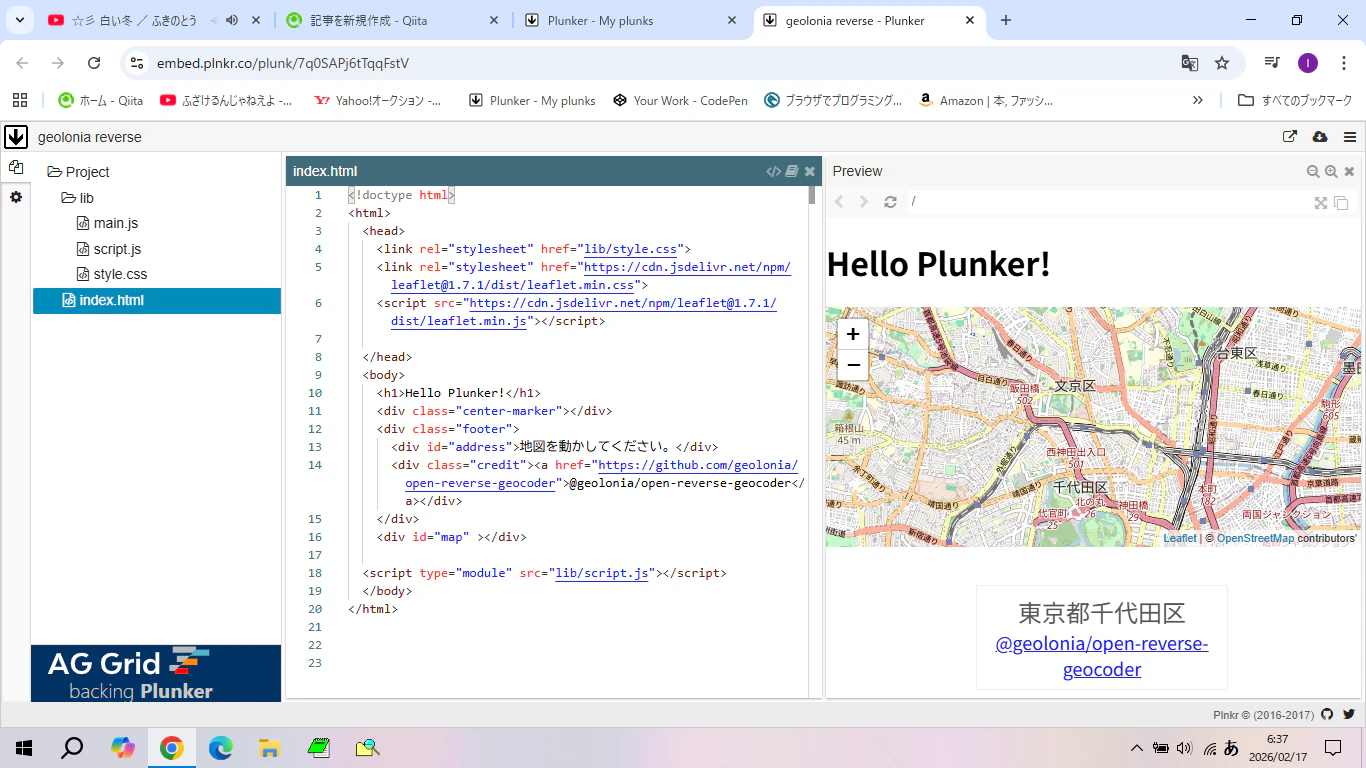This screenshot has width=1366, height=768.
Task: Open the すべてのブックマーク folder
Action: tap(1295, 100)
